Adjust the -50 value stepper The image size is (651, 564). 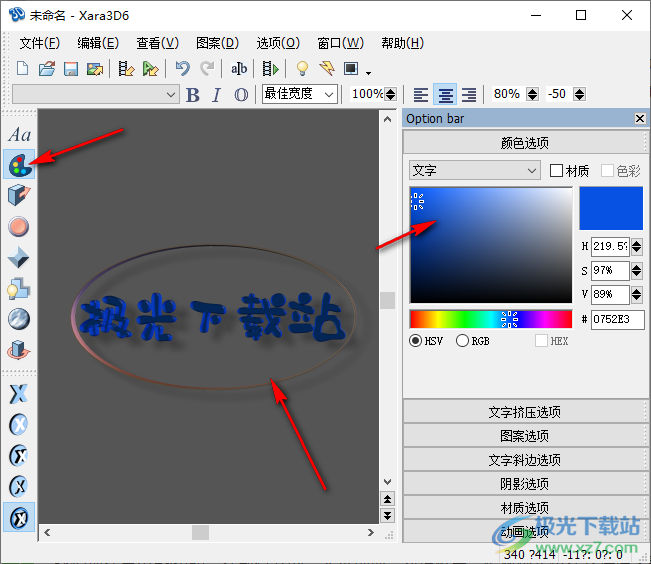point(580,94)
